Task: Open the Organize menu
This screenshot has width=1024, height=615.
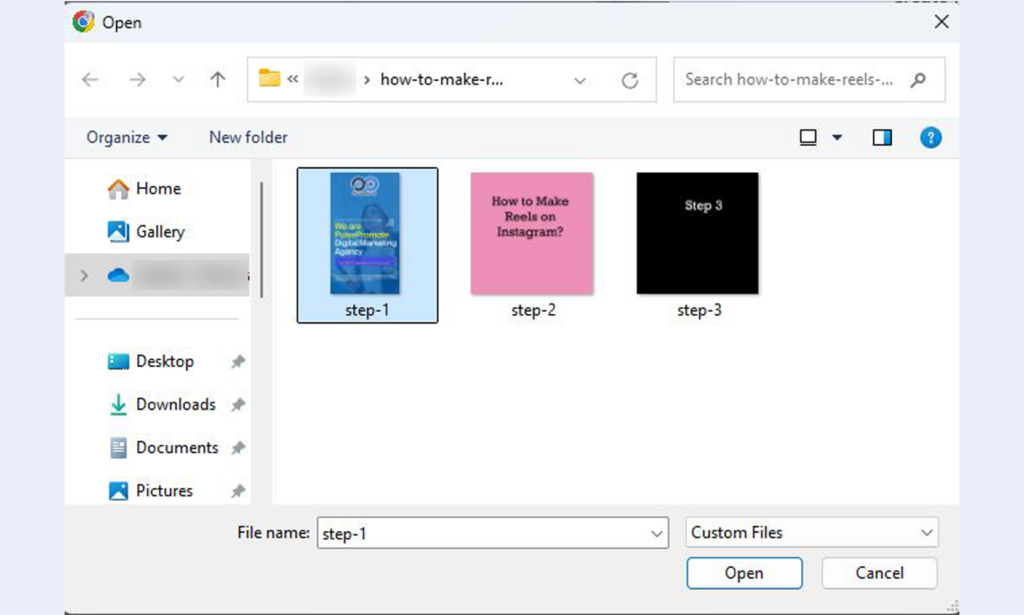Action: tap(127, 138)
